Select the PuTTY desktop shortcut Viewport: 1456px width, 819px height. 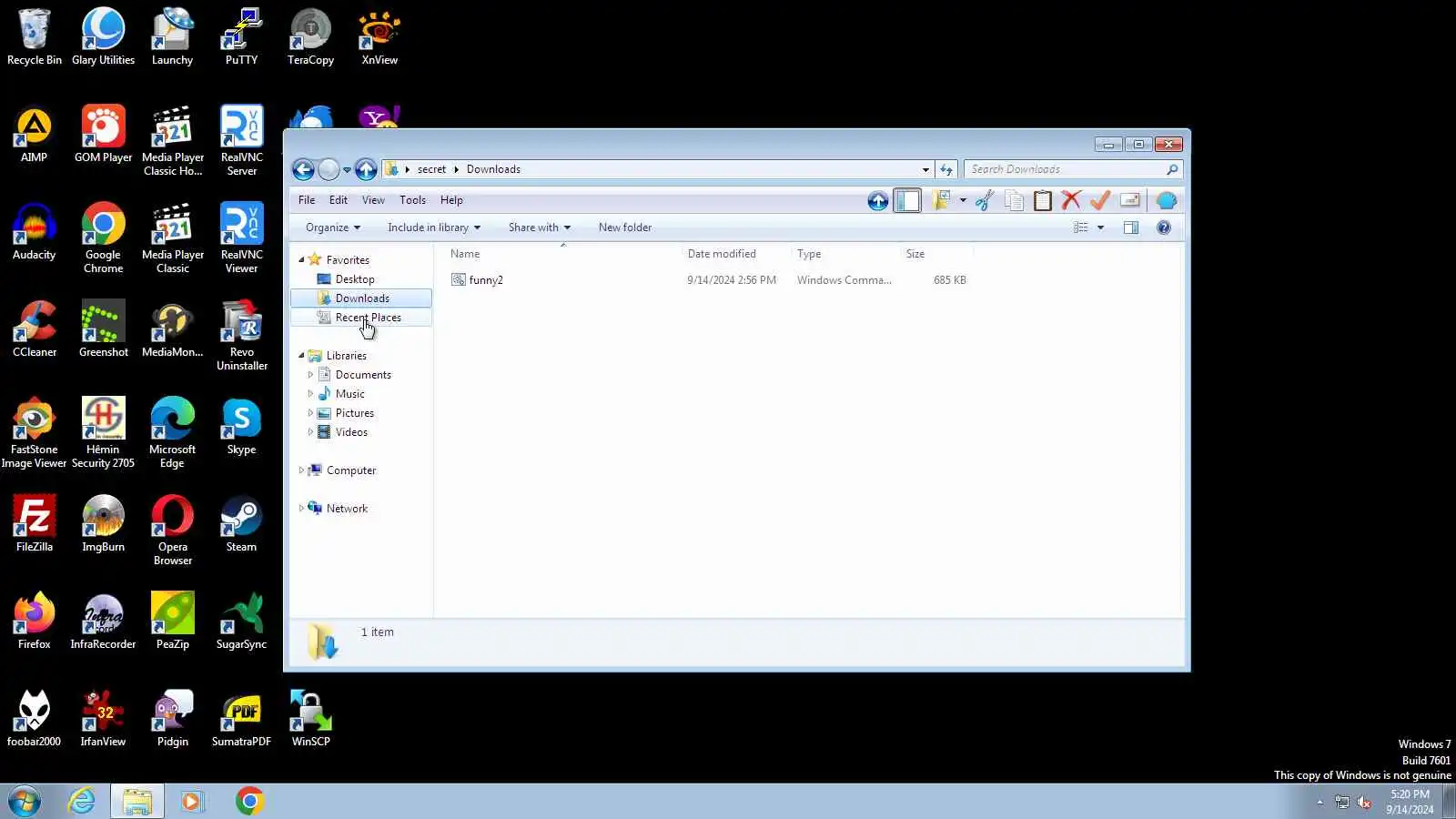(x=241, y=38)
